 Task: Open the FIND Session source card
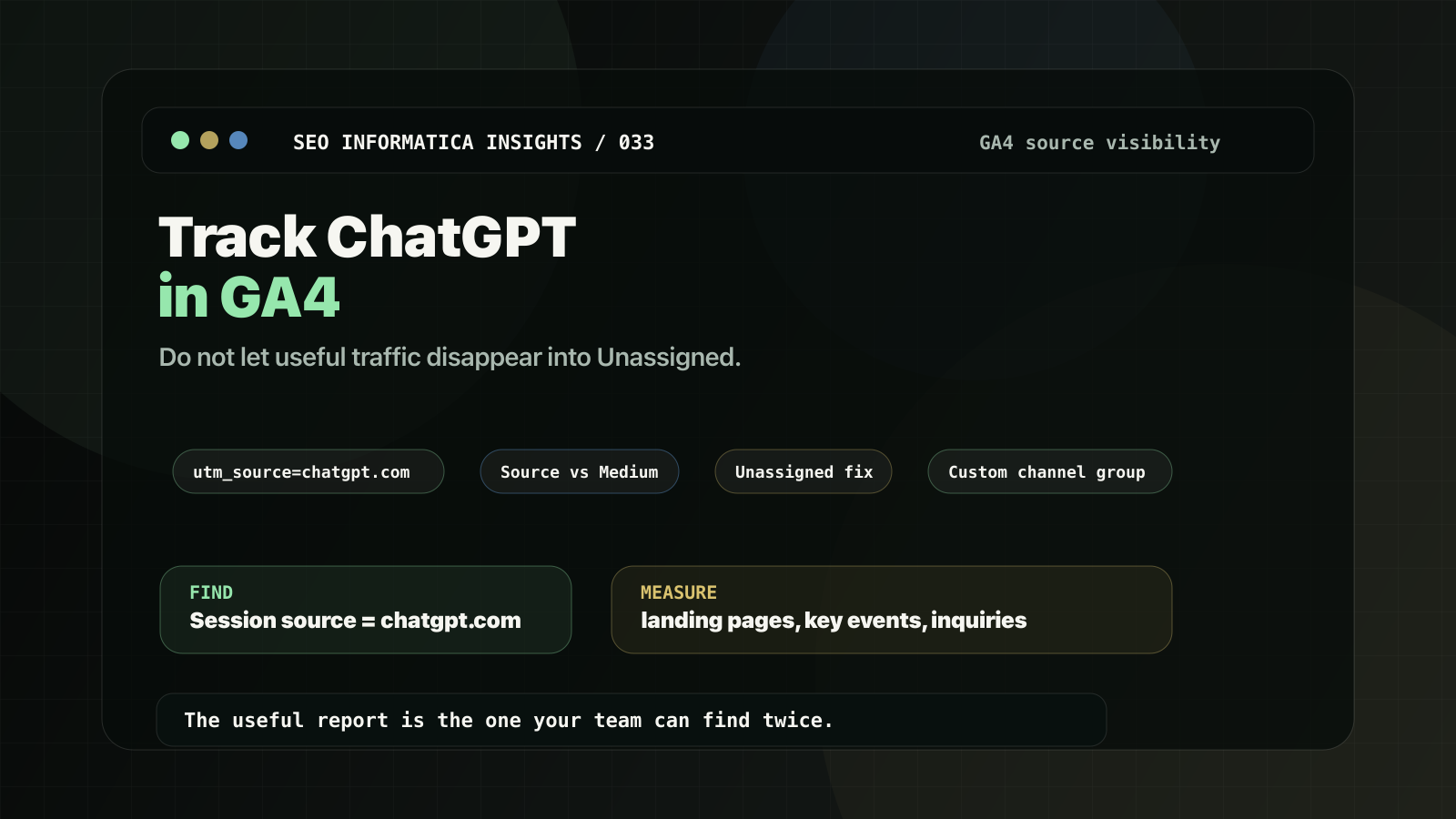366,610
